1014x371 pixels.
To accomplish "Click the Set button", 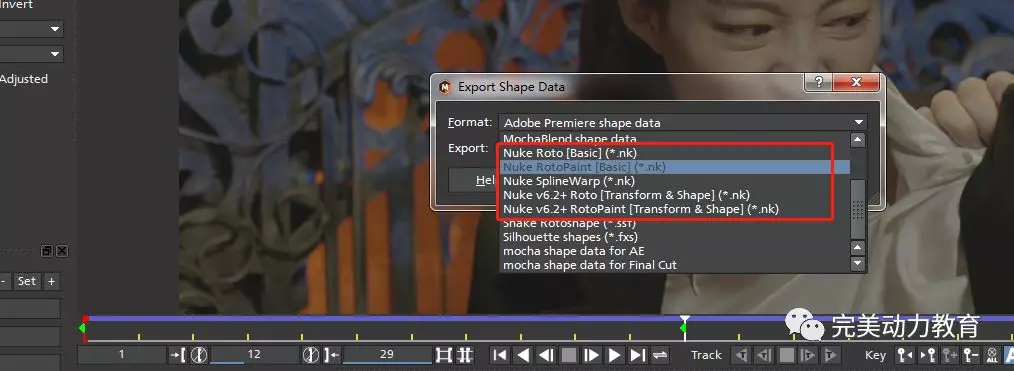I will 27,281.
